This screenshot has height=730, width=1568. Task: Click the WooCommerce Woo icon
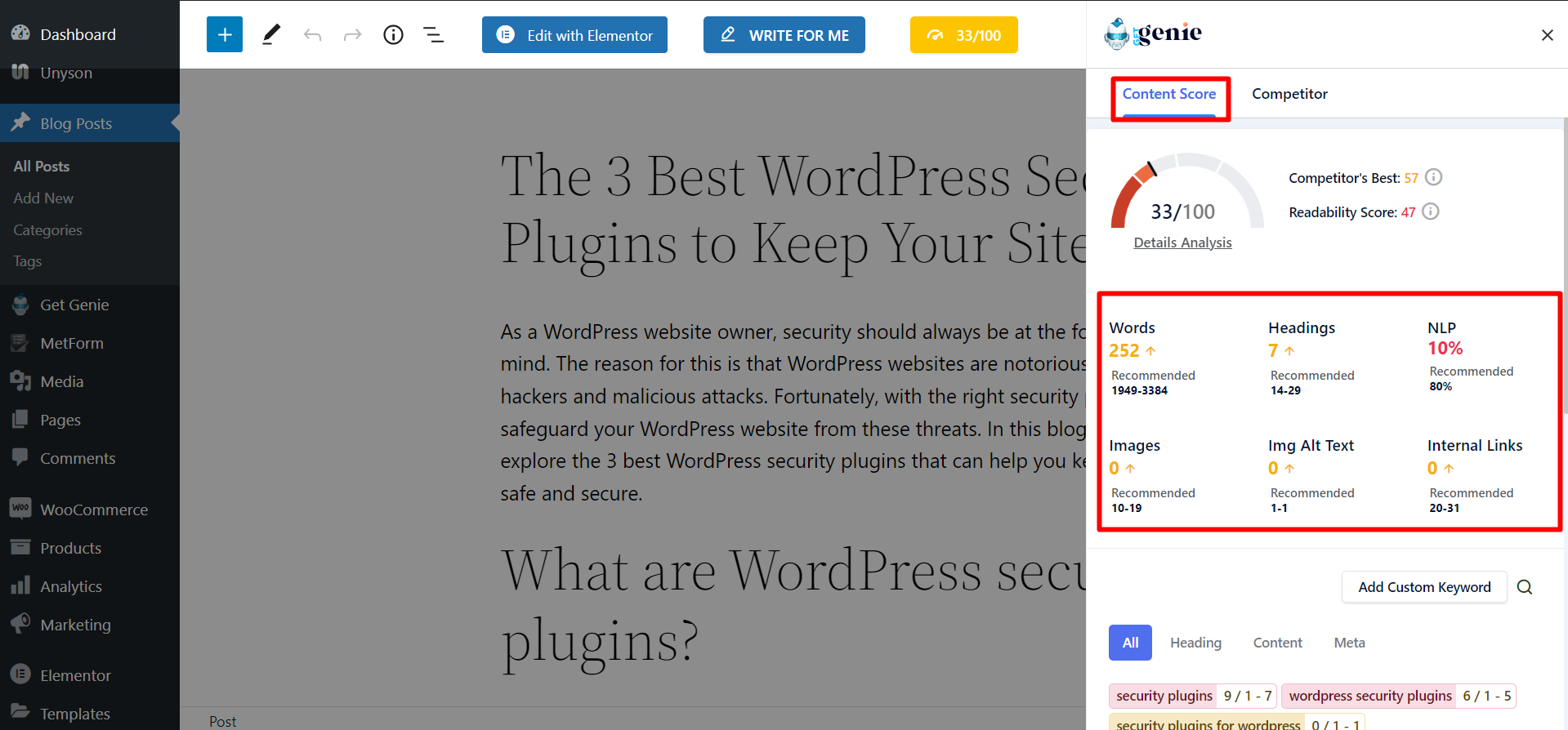pyautogui.click(x=20, y=508)
